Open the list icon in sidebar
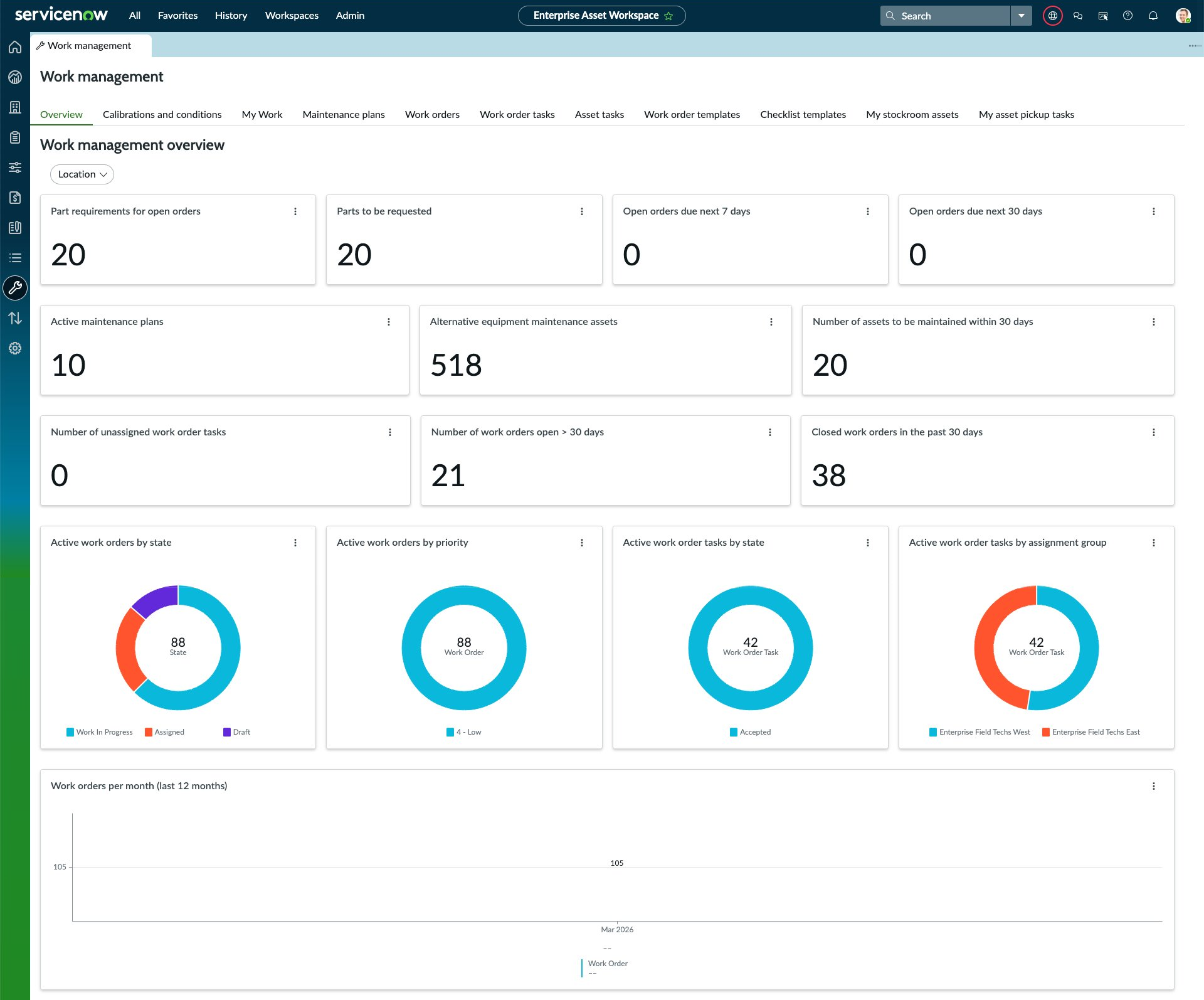 [x=15, y=258]
